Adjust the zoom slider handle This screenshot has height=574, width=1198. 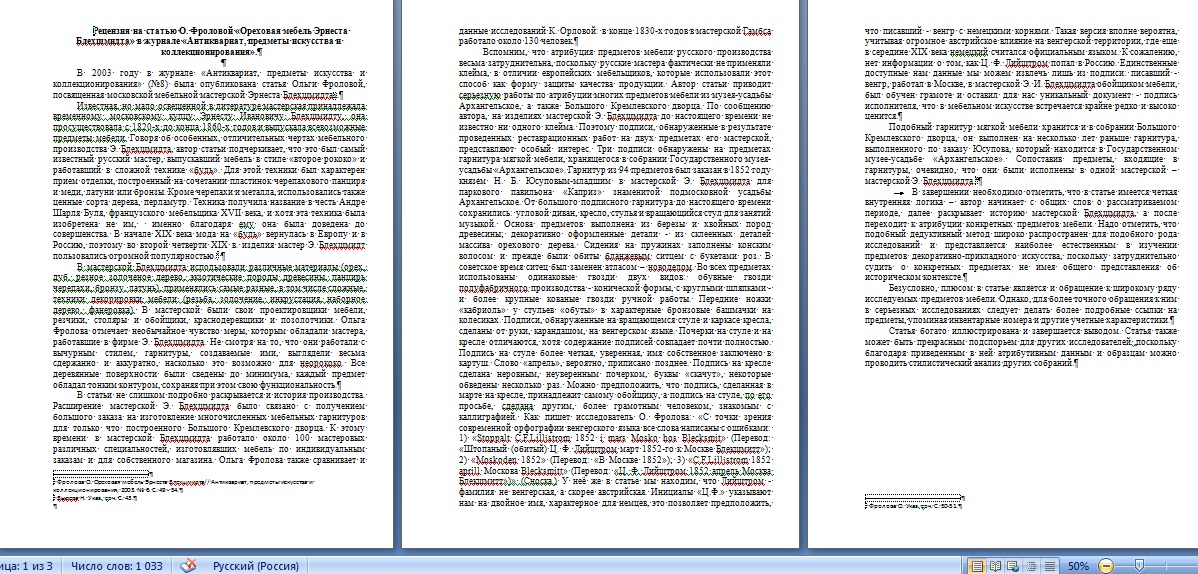pyautogui.click(x=1139, y=565)
